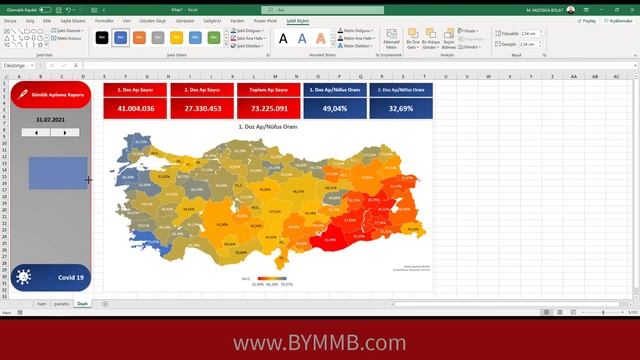640x360 pixels.
Task: Apply the orange shape style preset
Action: [139, 38]
